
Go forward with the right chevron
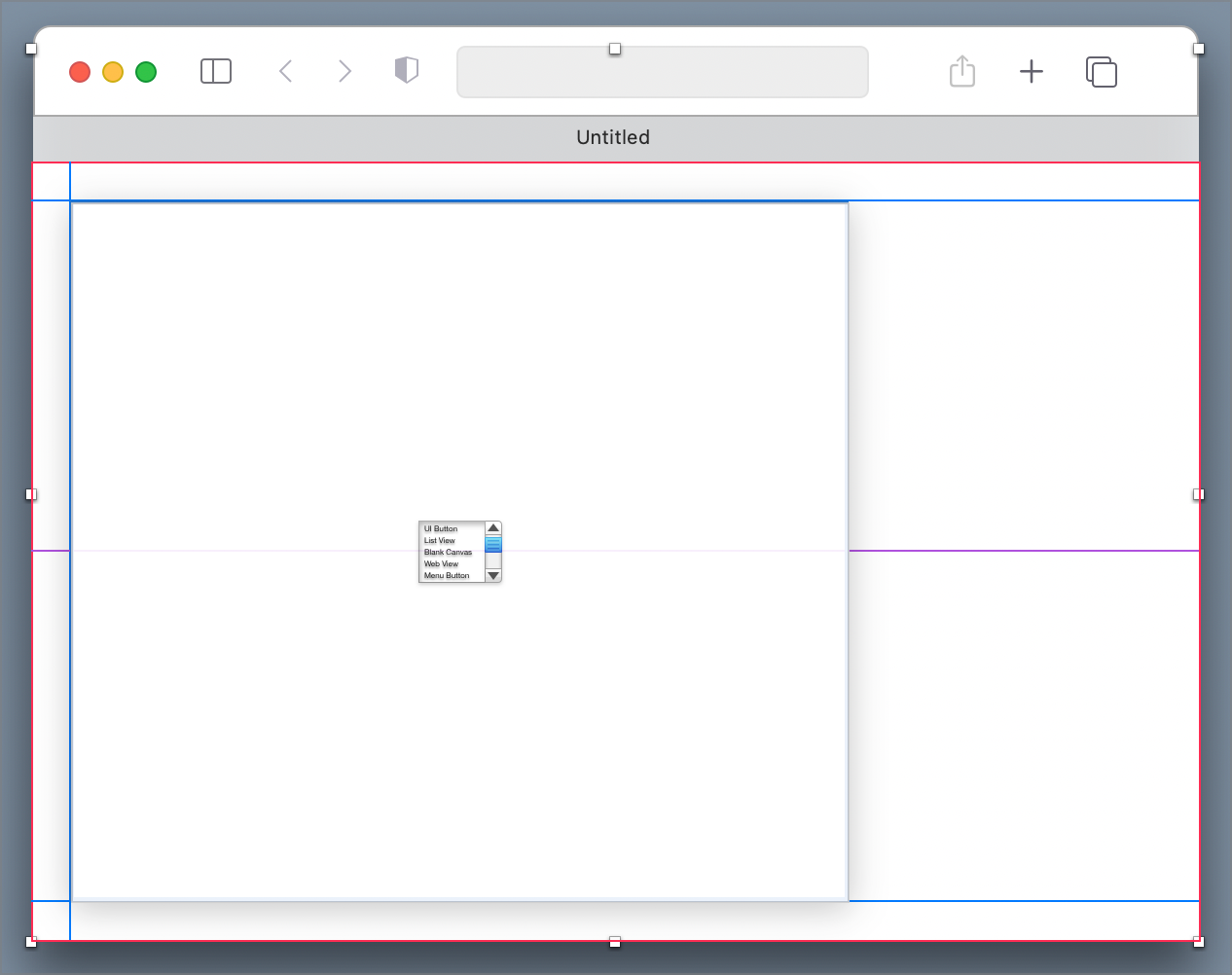(344, 71)
